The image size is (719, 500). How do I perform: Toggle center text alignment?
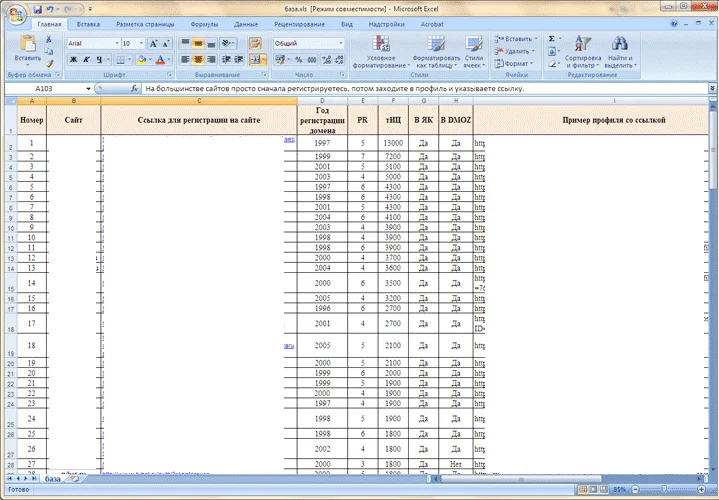tap(199, 59)
